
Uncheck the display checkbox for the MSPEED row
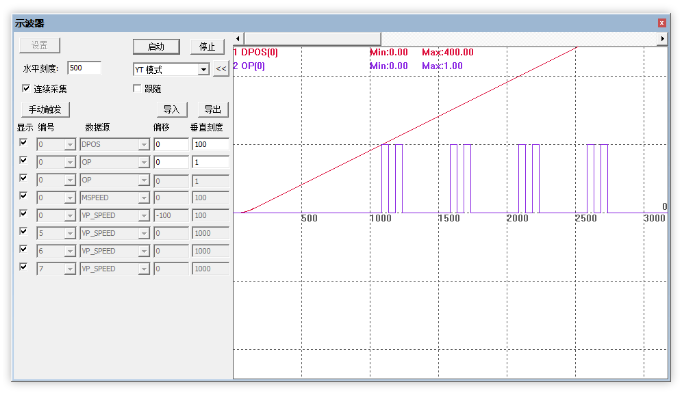(x=24, y=195)
